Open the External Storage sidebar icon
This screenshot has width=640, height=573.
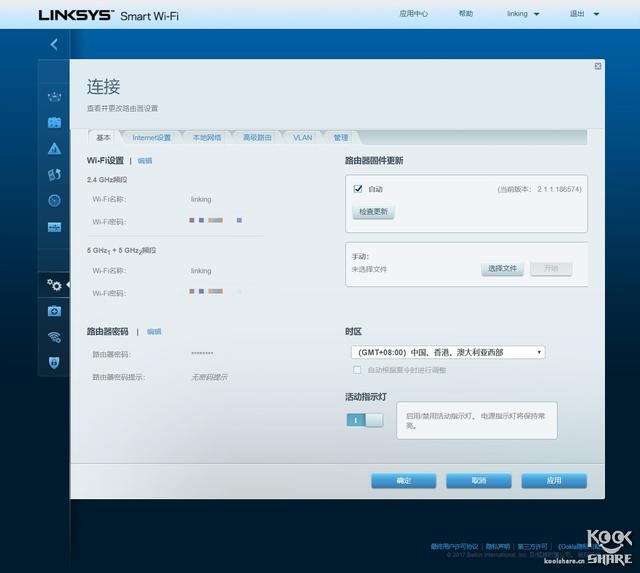54,227
